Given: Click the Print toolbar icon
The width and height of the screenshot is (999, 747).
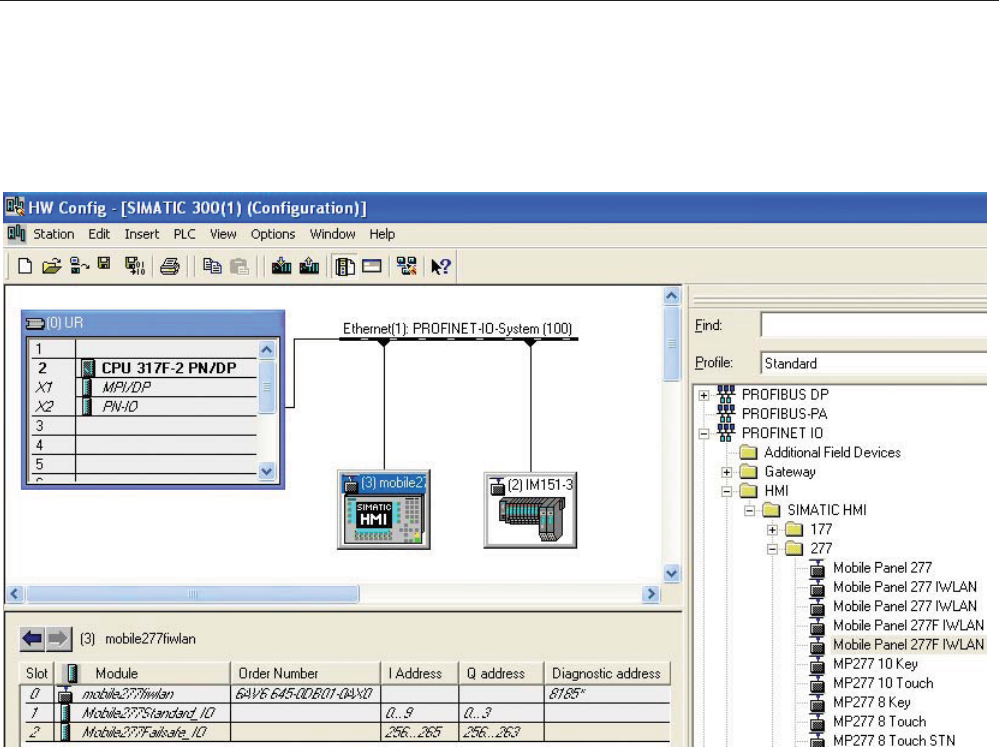Looking at the screenshot, I should point(169,266).
